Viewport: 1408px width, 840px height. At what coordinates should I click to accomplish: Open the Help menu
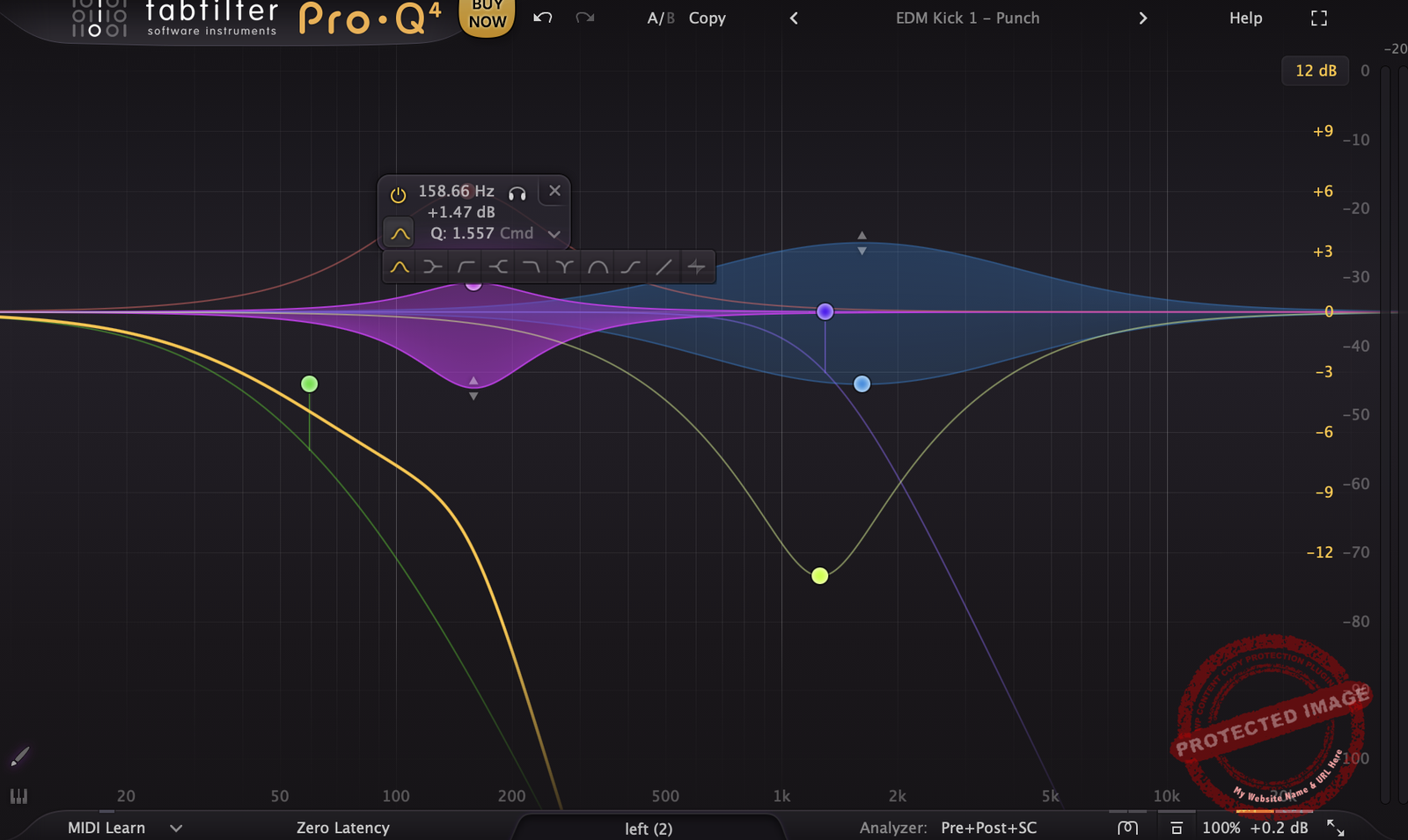click(1245, 18)
